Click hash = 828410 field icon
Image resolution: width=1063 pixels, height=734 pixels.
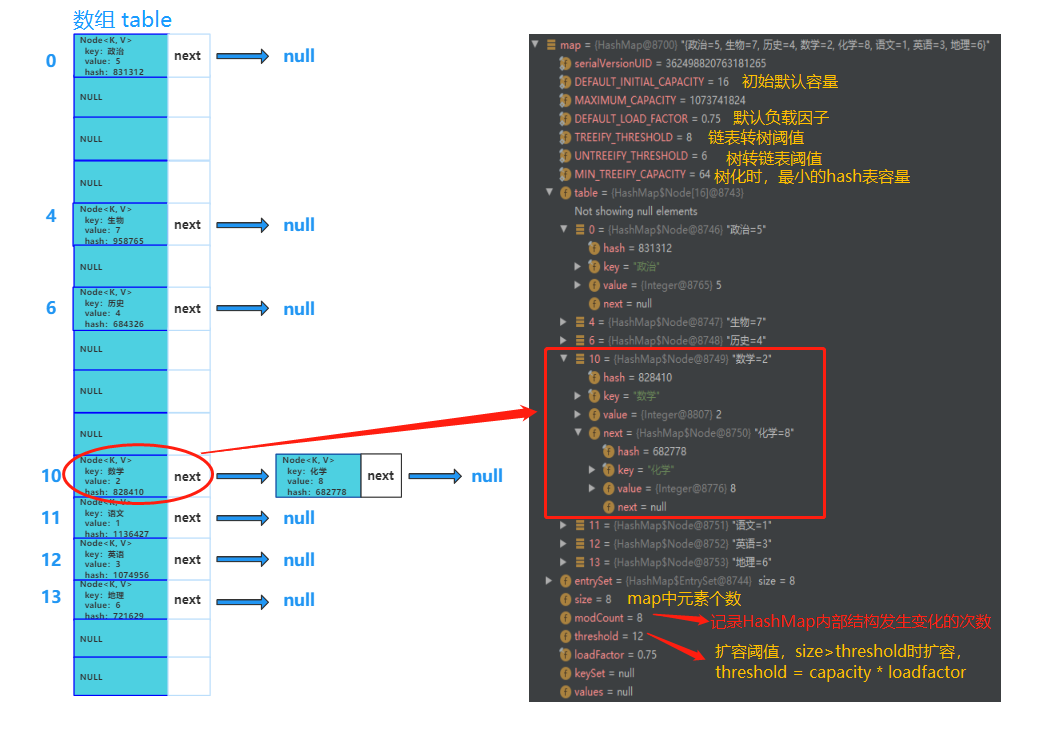[x=595, y=377]
